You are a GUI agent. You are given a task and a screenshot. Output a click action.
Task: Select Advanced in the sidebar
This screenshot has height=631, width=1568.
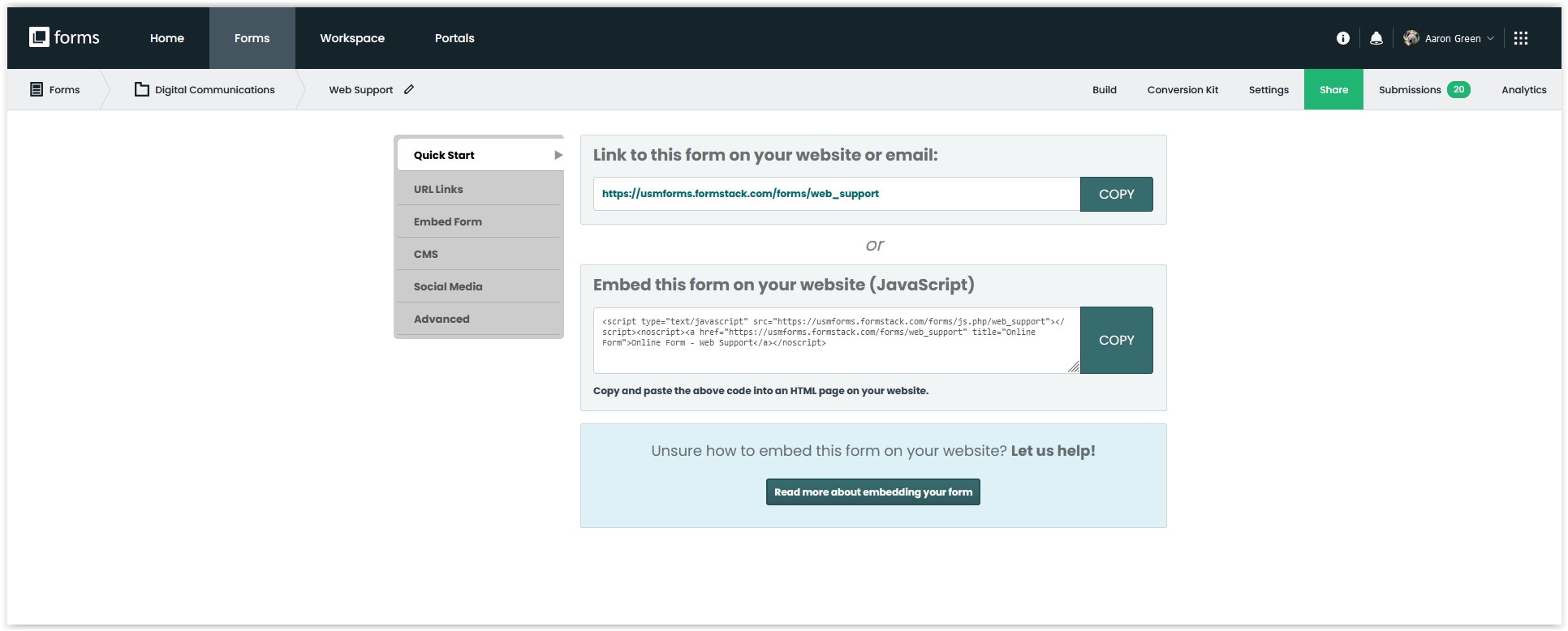(479, 319)
